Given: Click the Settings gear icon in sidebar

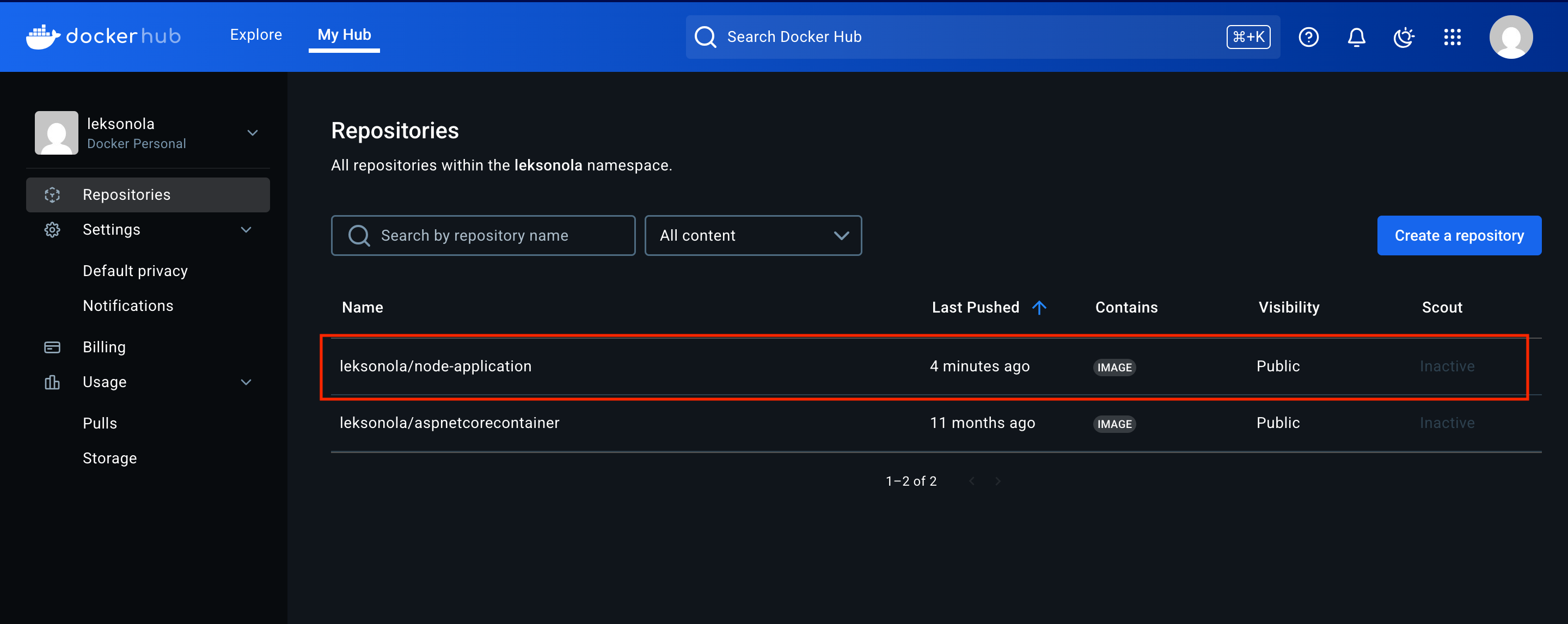Looking at the screenshot, I should point(52,230).
